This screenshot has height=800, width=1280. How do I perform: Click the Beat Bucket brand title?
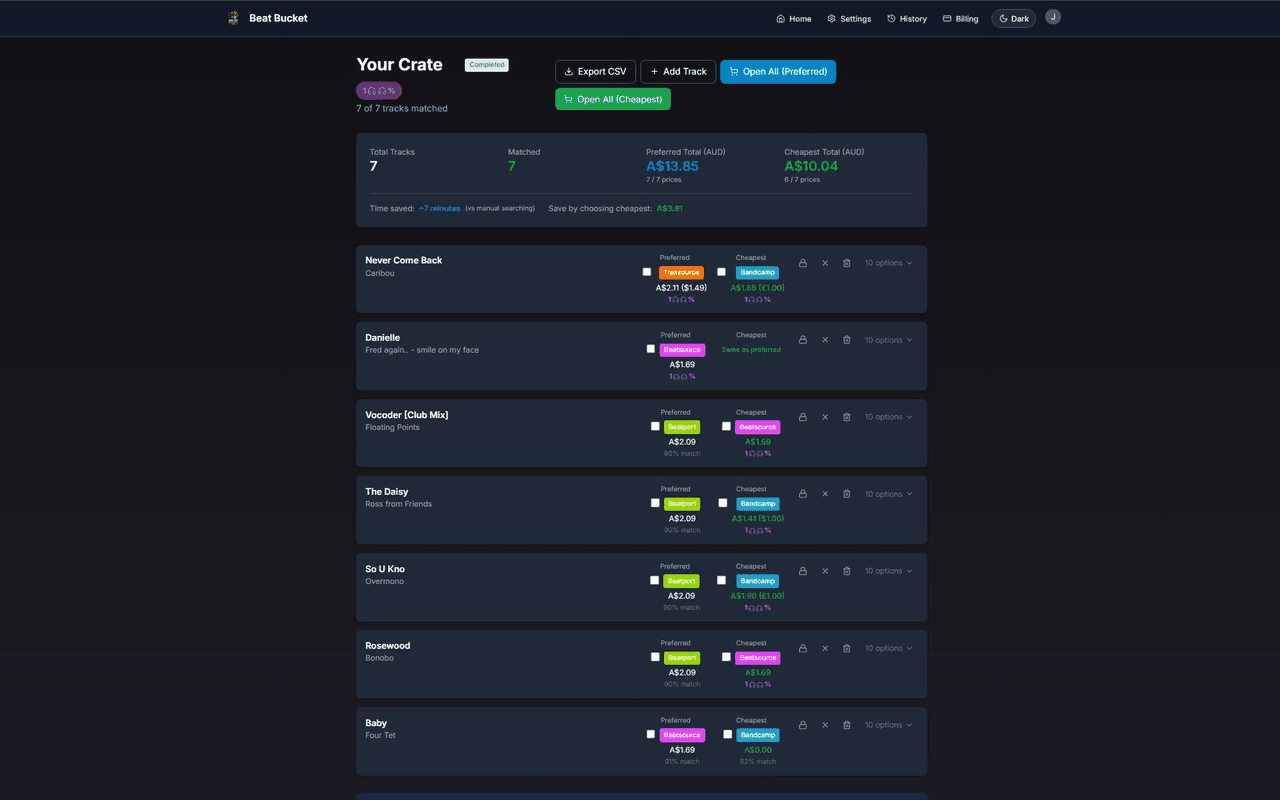278,18
